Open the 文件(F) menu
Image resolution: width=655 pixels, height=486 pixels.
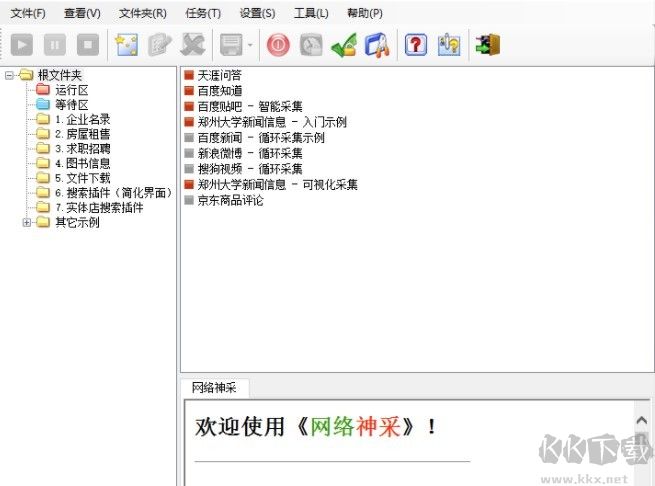tap(28, 13)
